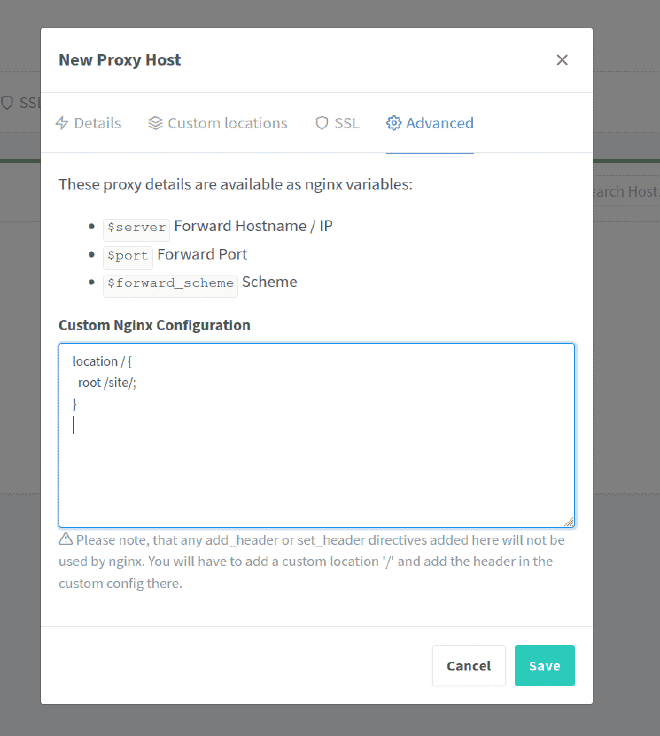This screenshot has width=660, height=736.
Task: Click the lightning bolt Details icon
Action: pyautogui.click(x=62, y=123)
